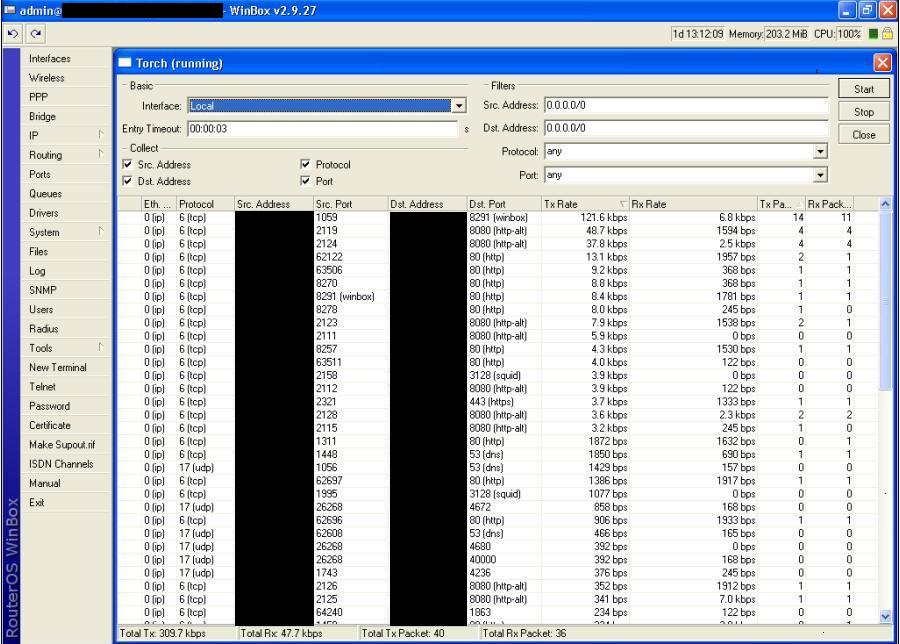Open the Manual menu item

coord(65,483)
